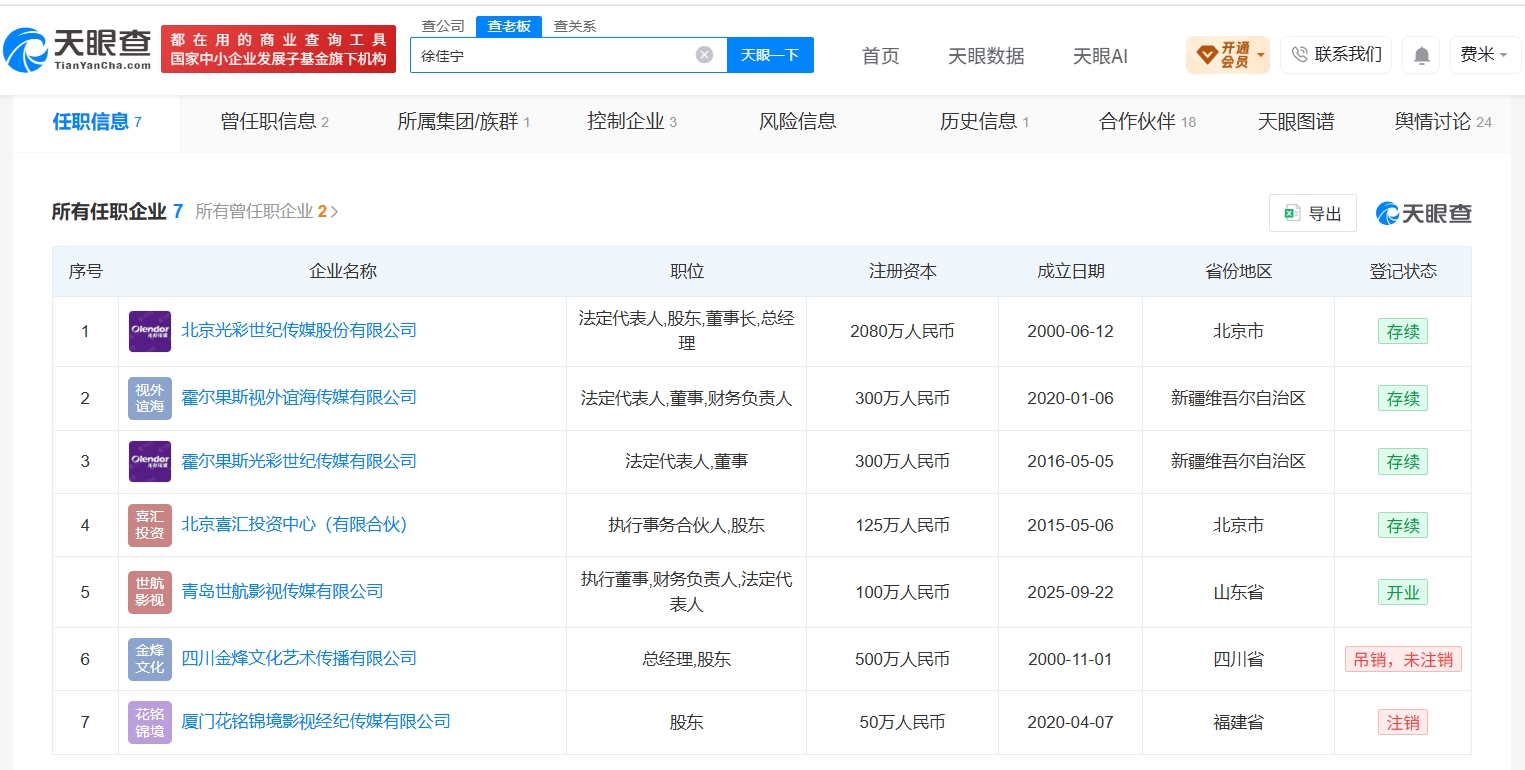Clear the search box text
The height and width of the screenshot is (770, 1525).
pos(704,55)
